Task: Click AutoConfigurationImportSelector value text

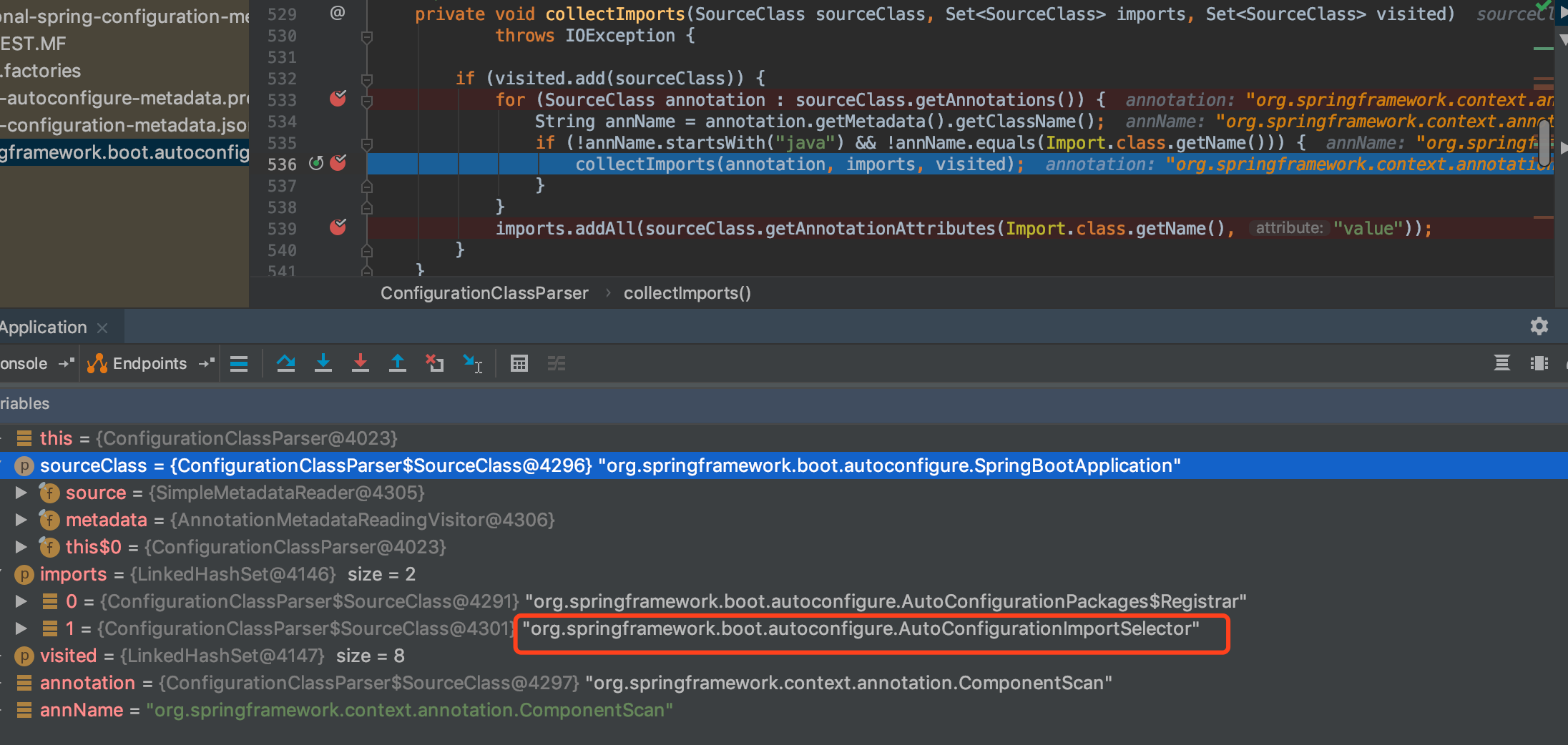Action: pos(861,628)
